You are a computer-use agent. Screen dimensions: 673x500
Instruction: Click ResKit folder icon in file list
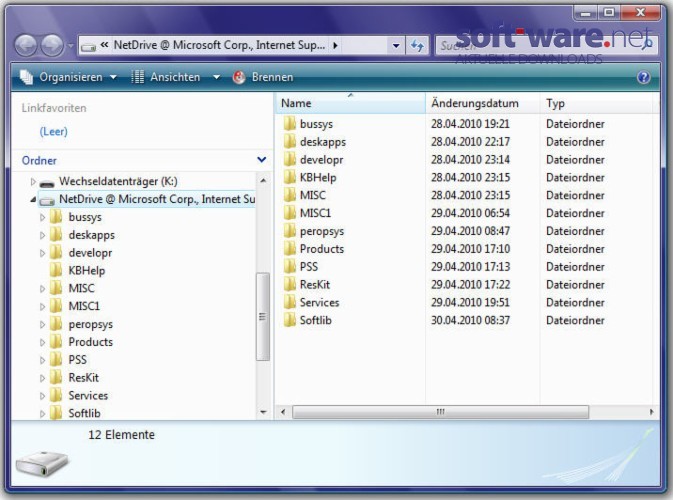(x=290, y=285)
